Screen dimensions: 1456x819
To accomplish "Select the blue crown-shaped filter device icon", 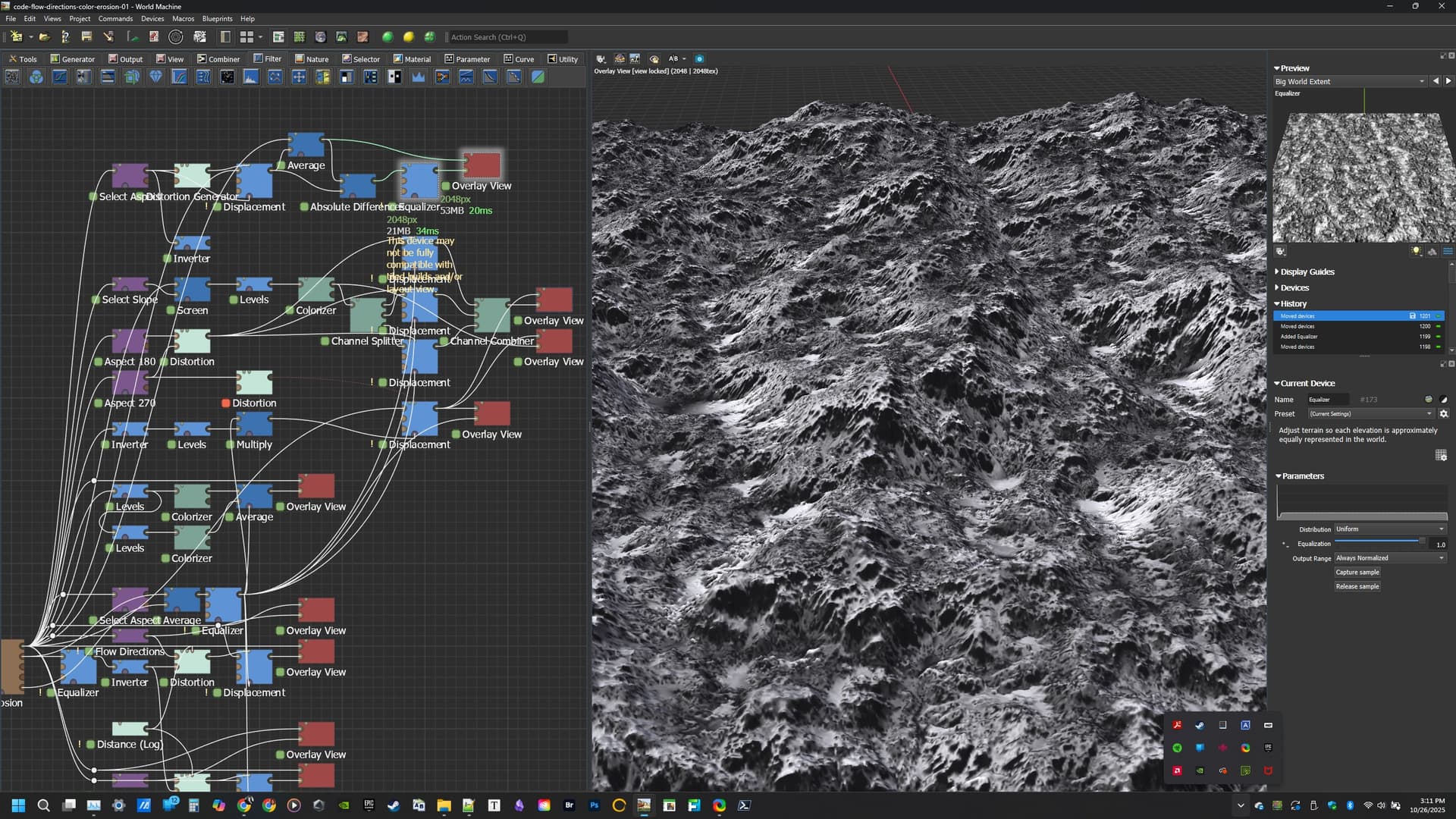I will (418, 77).
